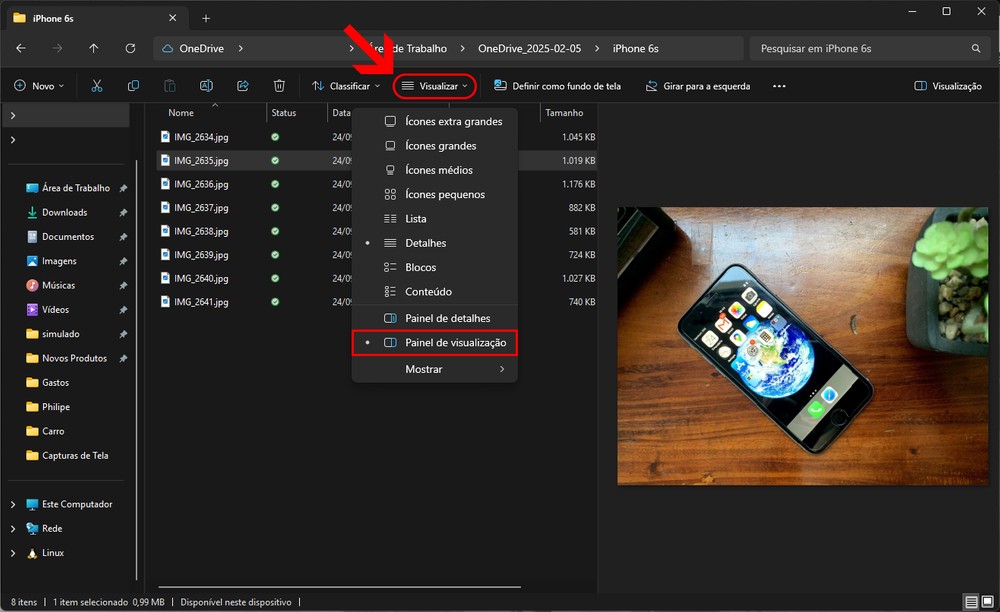Choose Blocos from the view menu

pos(420,267)
